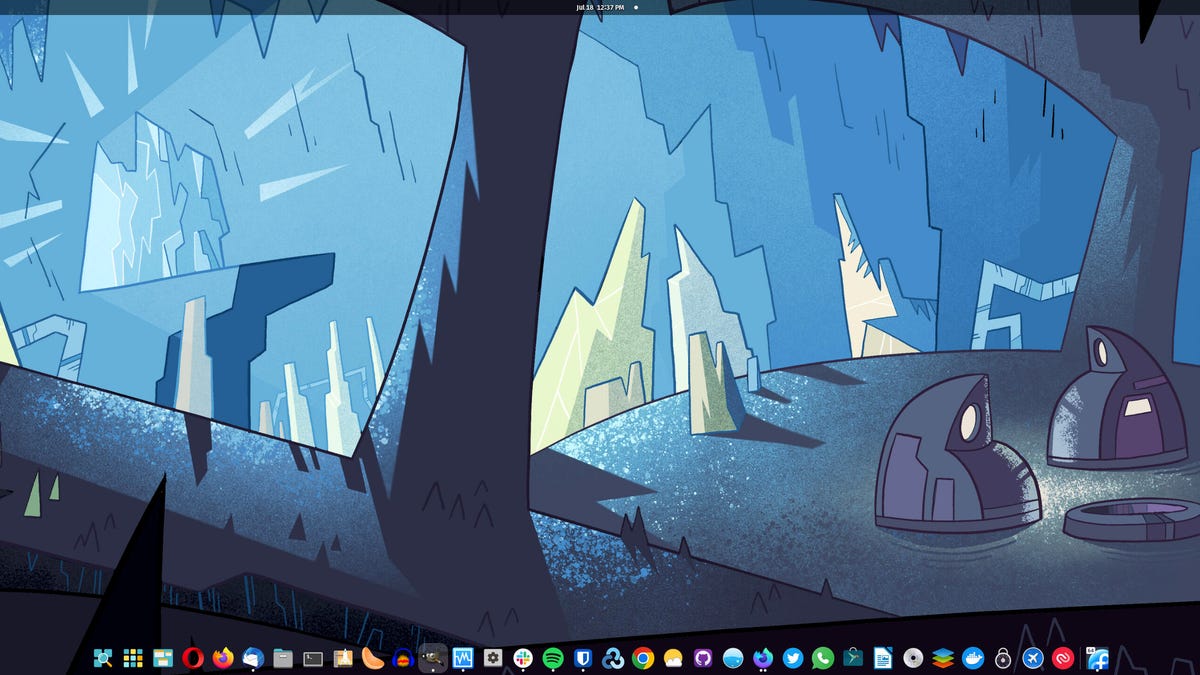Open Slack from the dock
Viewport: 1200px width, 675px height.
tap(523, 658)
